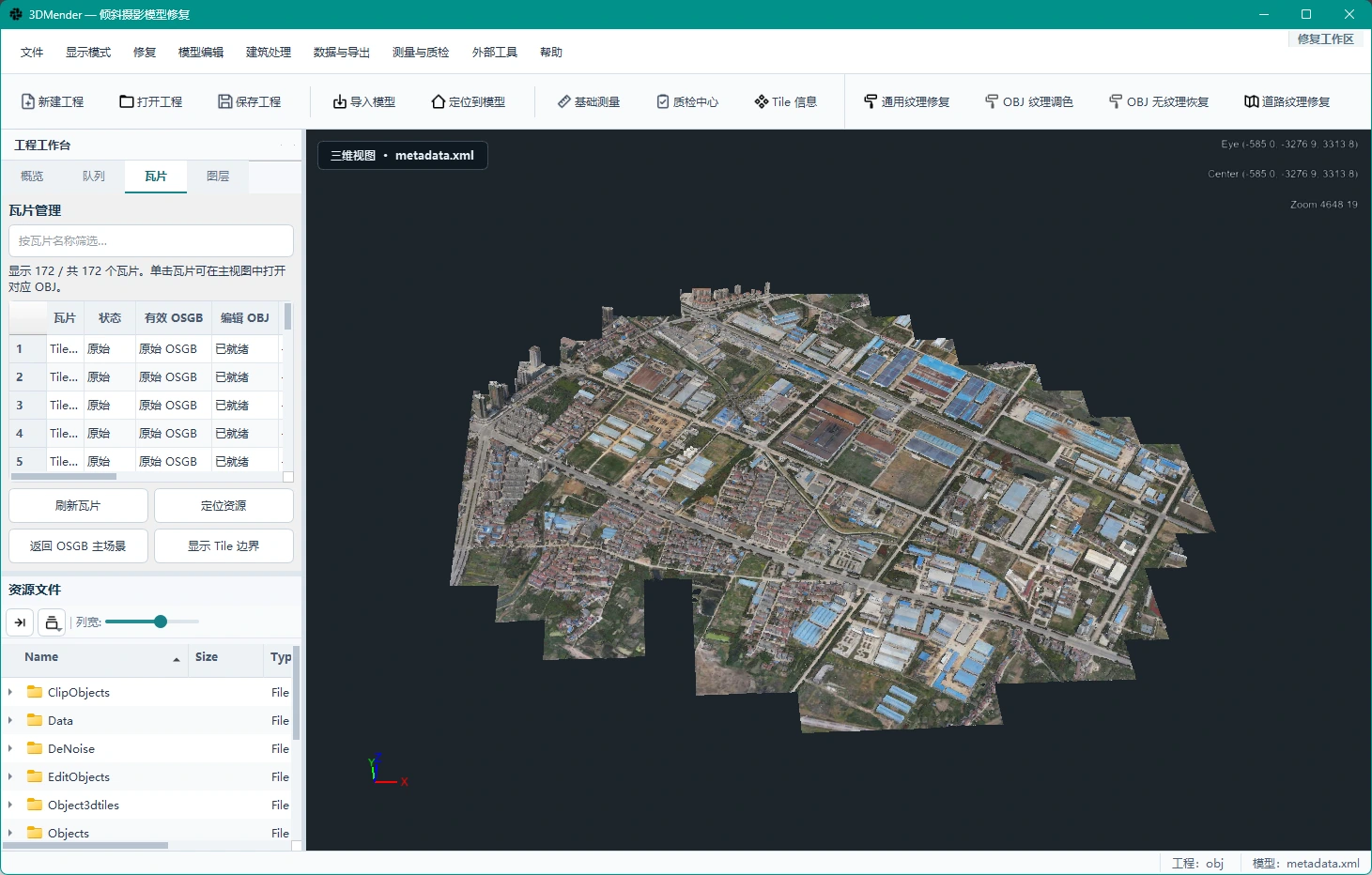1372x875 pixels.
Task: Open the 道路纹理修复 road texture tool
Action: pyautogui.click(x=1287, y=101)
